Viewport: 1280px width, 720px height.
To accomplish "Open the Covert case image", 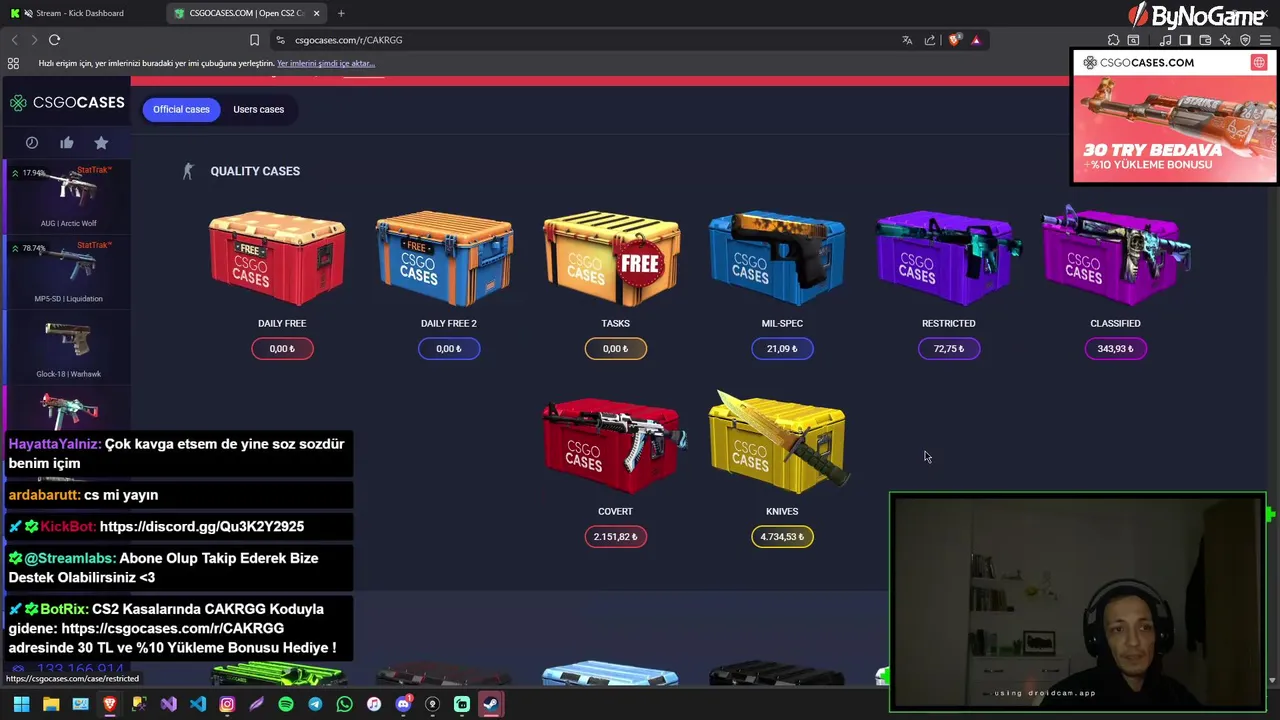I will 613,446.
